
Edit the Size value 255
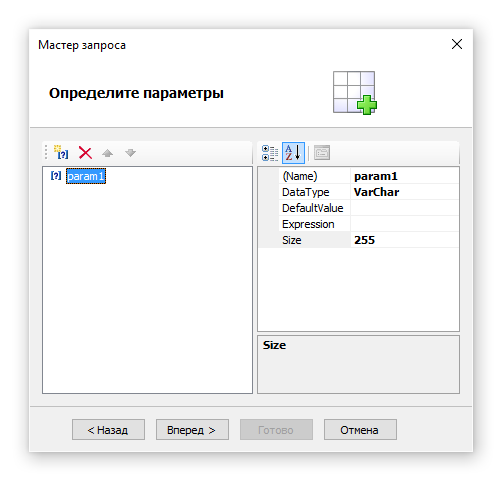click(404, 240)
